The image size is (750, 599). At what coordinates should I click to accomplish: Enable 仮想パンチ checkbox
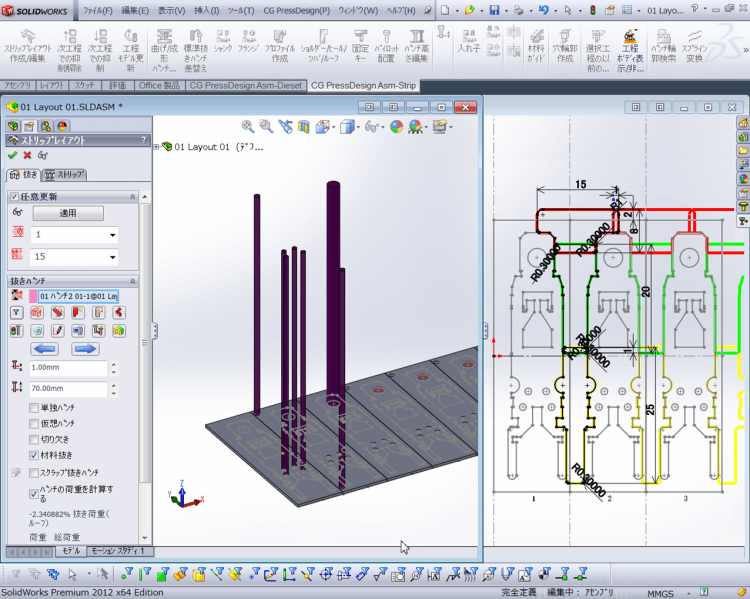(33, 423)
